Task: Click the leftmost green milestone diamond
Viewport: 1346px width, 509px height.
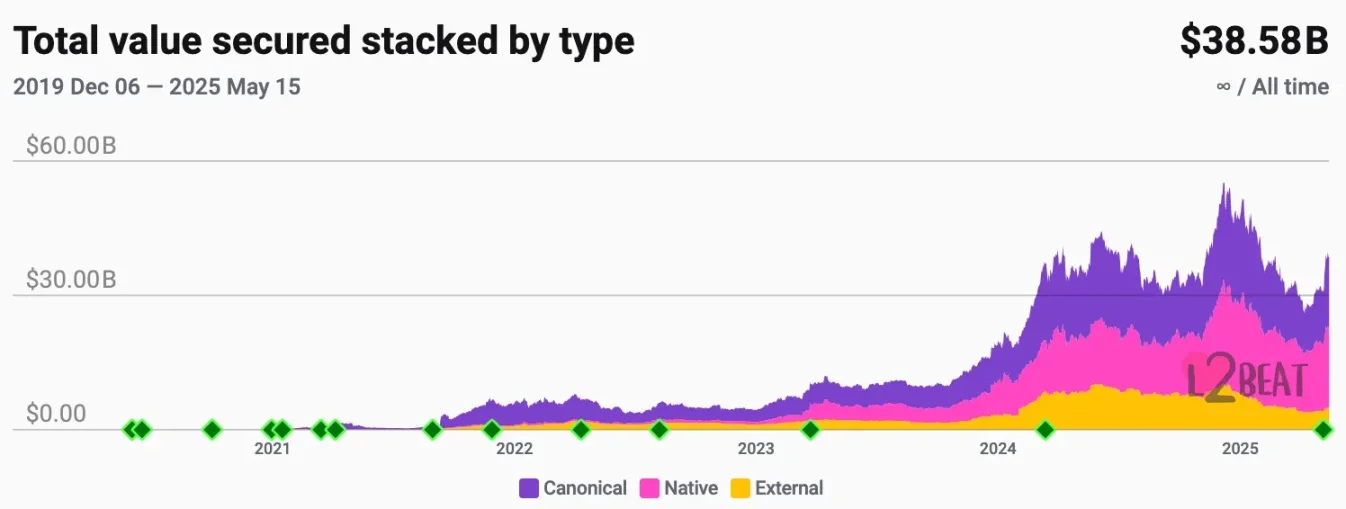Action: click(x=131, y=430)
